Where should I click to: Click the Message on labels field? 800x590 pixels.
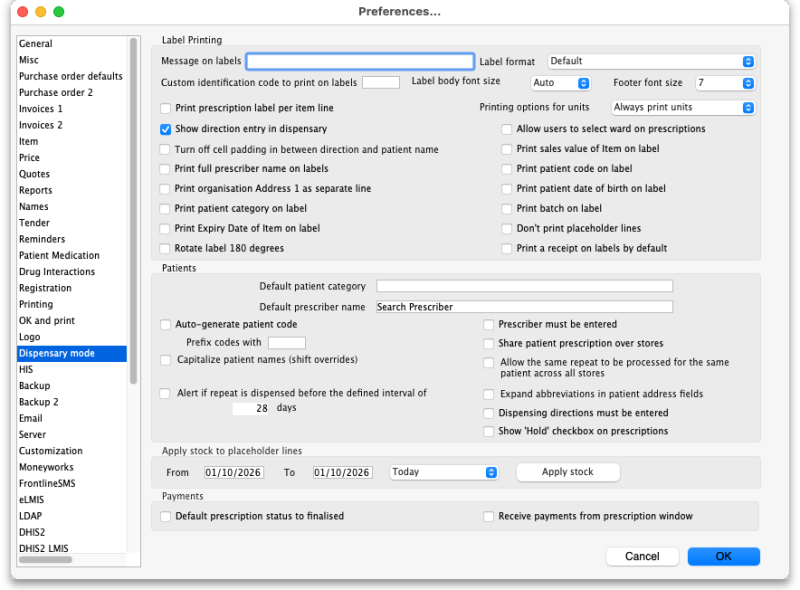point(360,61)
